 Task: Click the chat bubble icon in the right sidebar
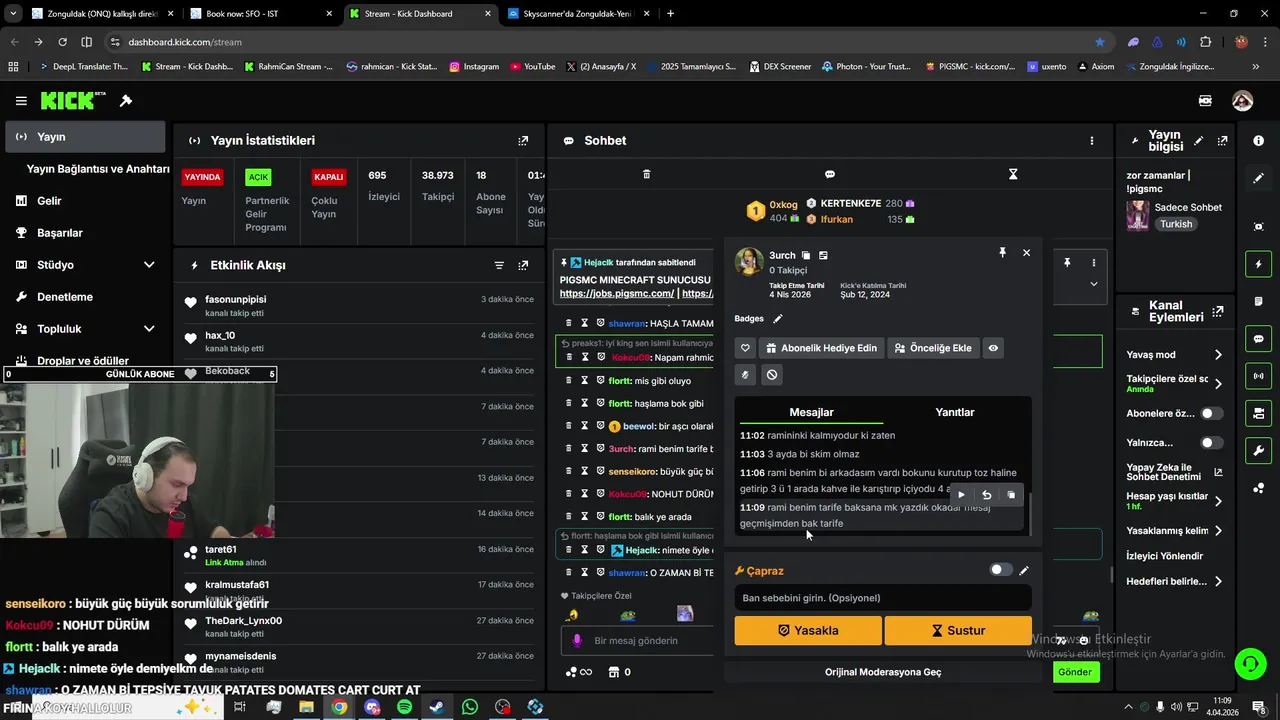pos(1258,339)
